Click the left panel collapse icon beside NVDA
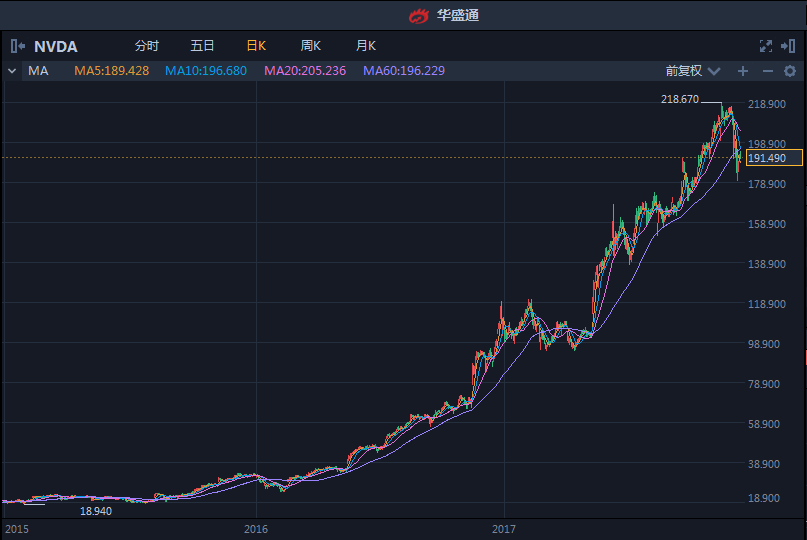The image size is (807, 540). tap(18, 46)
